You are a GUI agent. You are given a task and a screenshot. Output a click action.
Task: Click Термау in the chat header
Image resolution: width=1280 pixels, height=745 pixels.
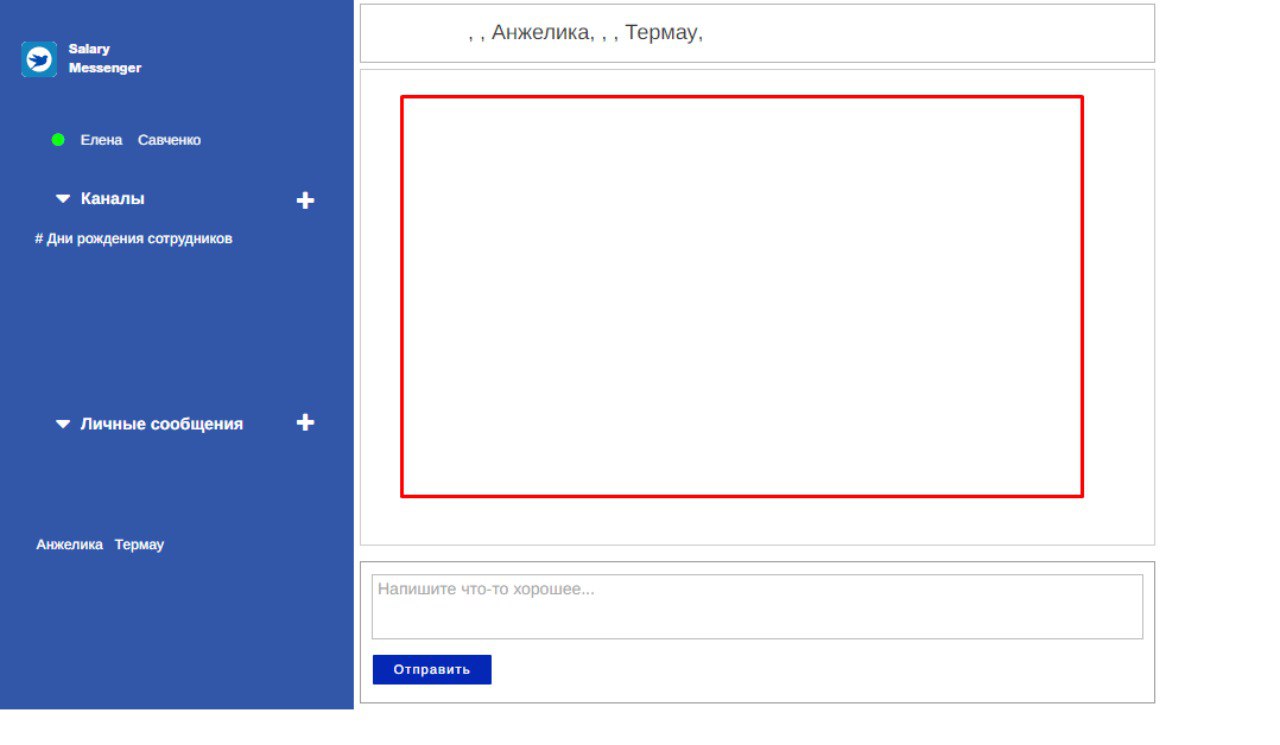coord(661,33)
